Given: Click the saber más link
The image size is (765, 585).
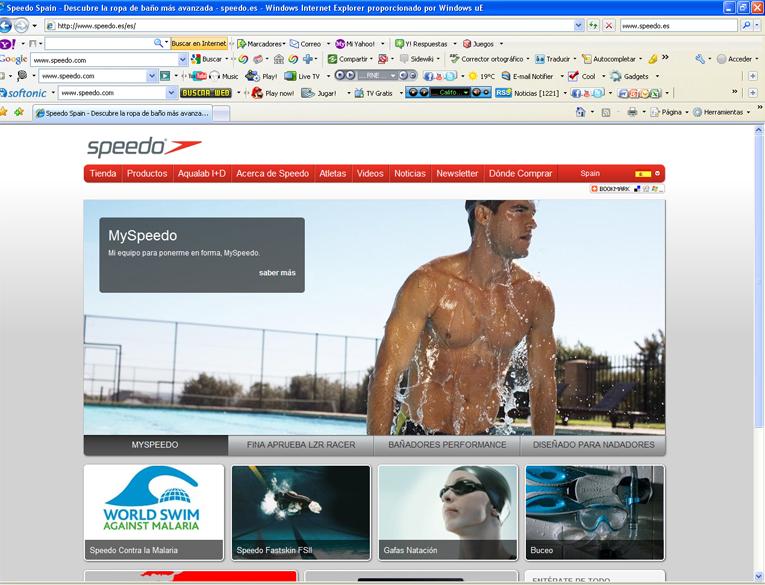Looking at the screenshot, I should [277, 273].
